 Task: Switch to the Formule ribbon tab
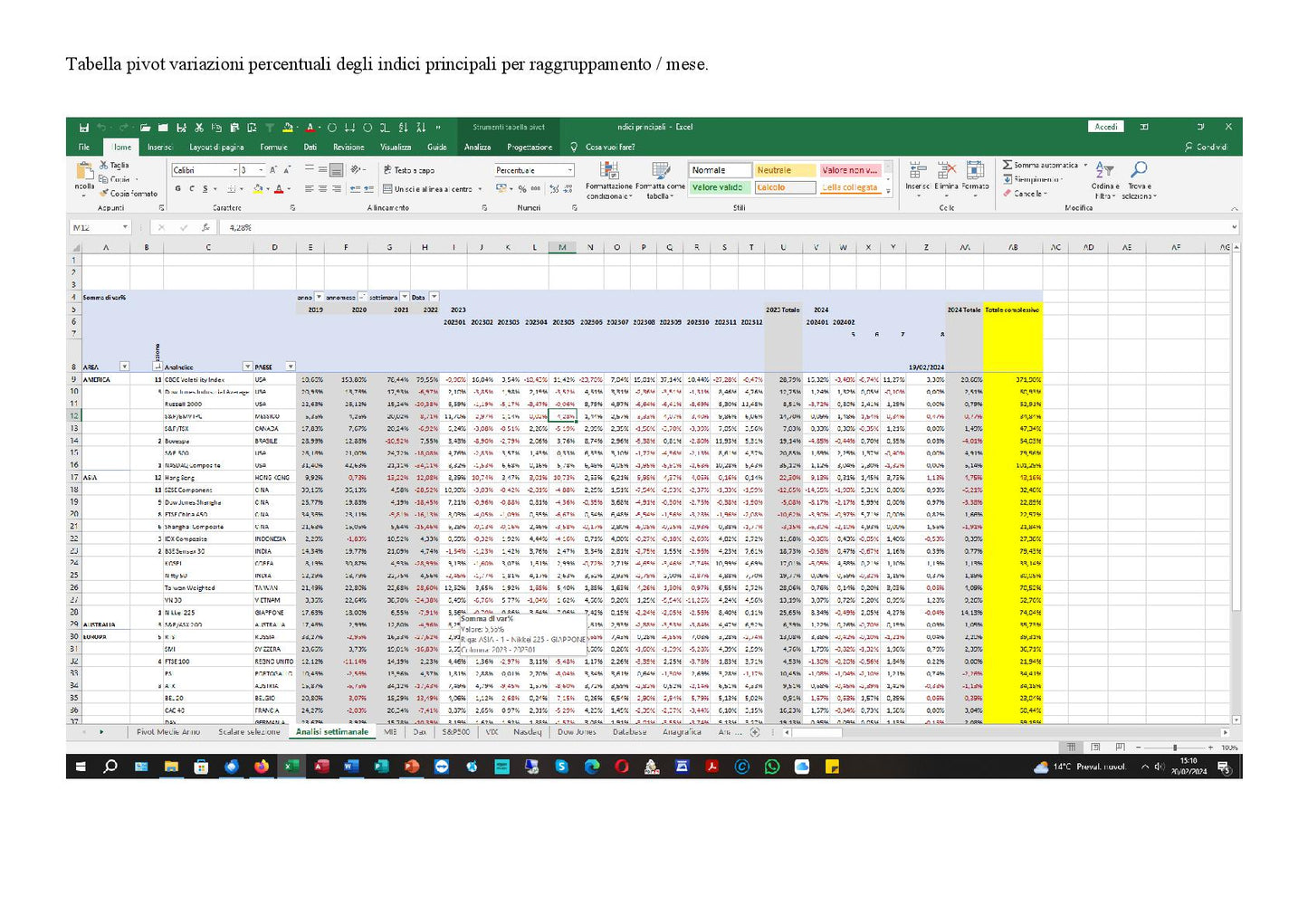[x=273, y=147]
